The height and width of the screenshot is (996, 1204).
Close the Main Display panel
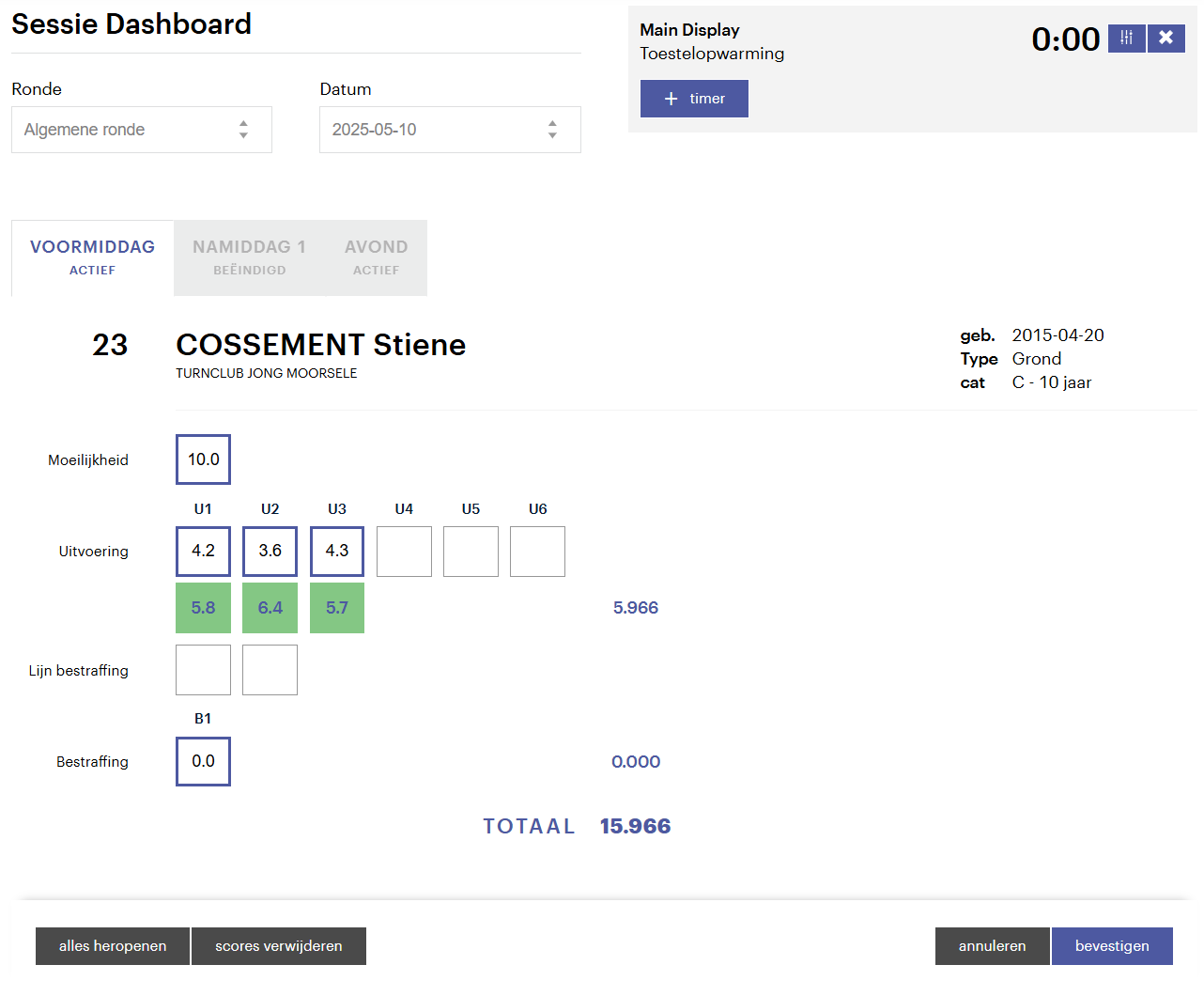[x=1165, y=39]
